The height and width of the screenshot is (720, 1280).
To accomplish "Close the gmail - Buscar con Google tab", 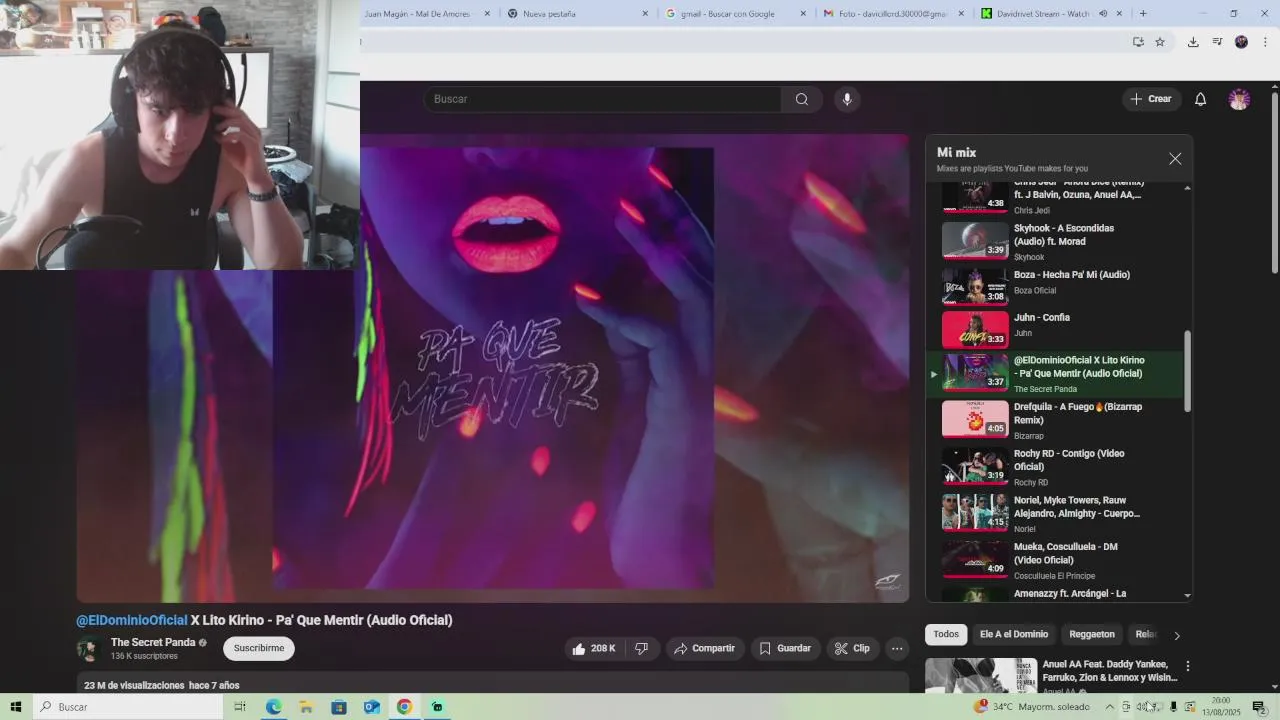I will (803, 13).
